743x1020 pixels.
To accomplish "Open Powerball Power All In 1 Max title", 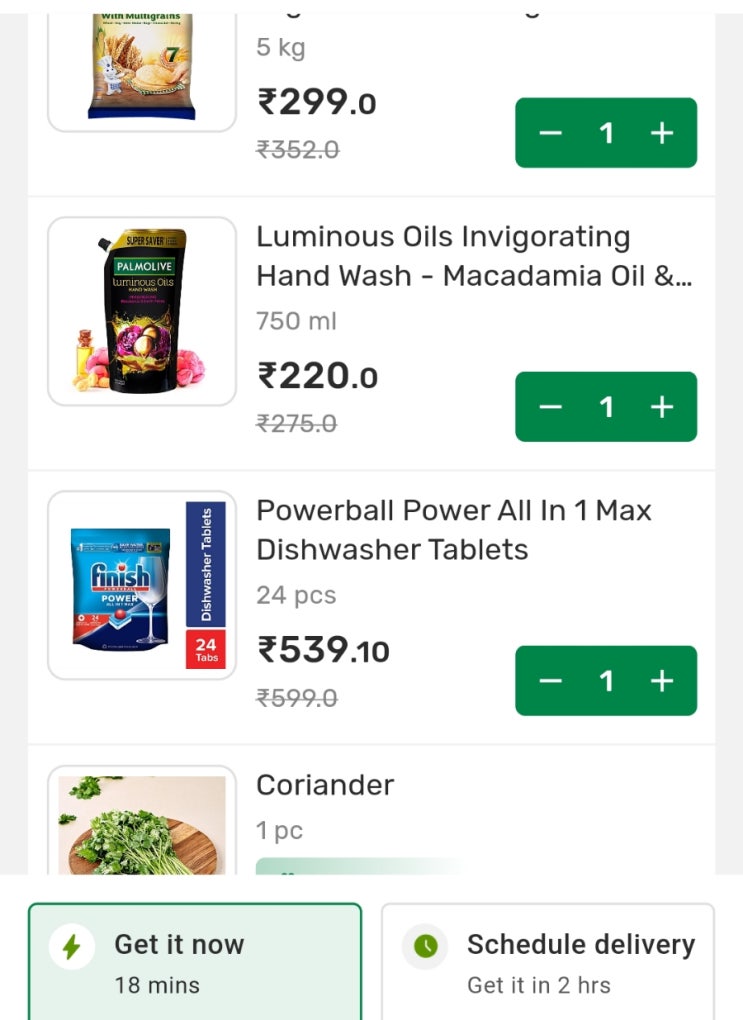I will point(453,530).
